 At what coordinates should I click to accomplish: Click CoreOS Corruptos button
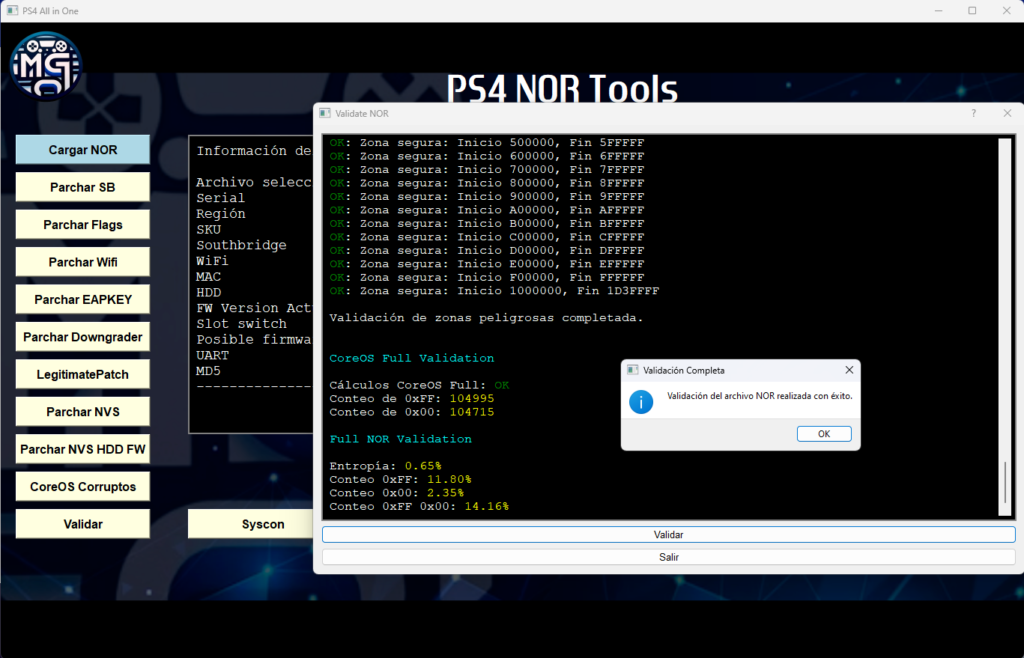83,486
